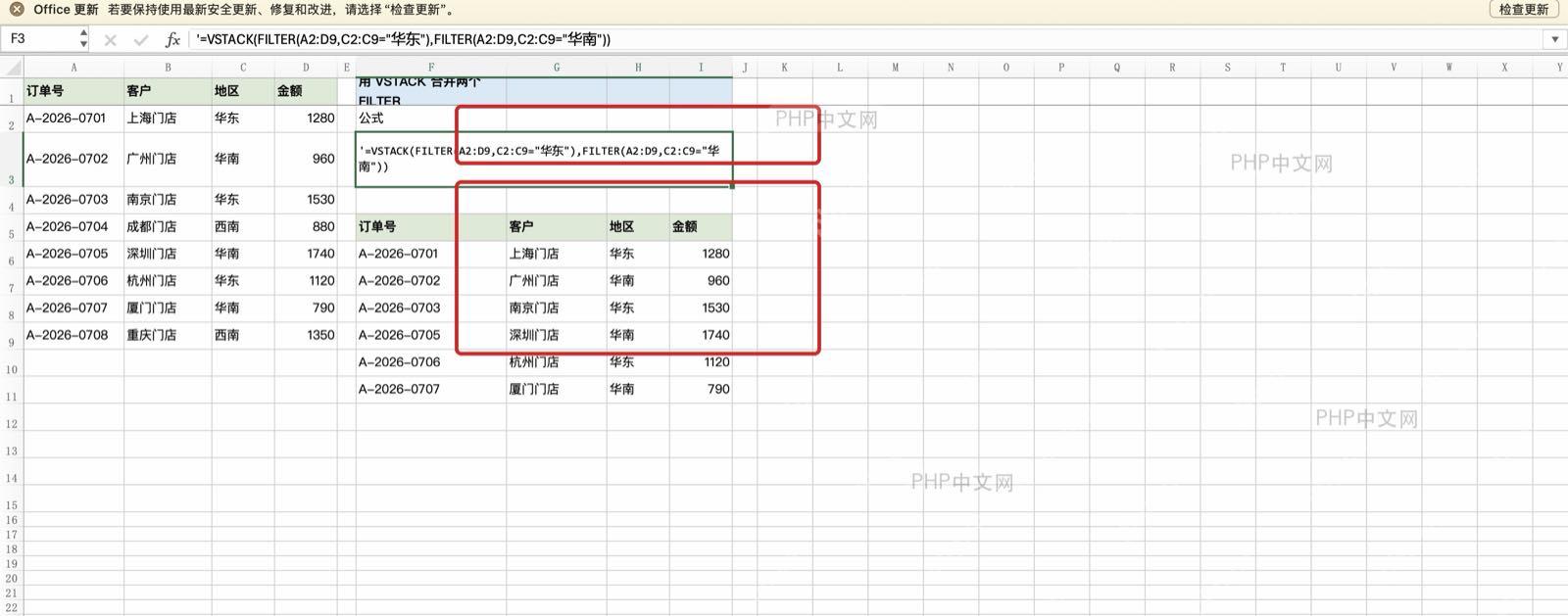1568x616 pixels.
Task: Click the Name Box showing F3
Action: coord(41,39)
